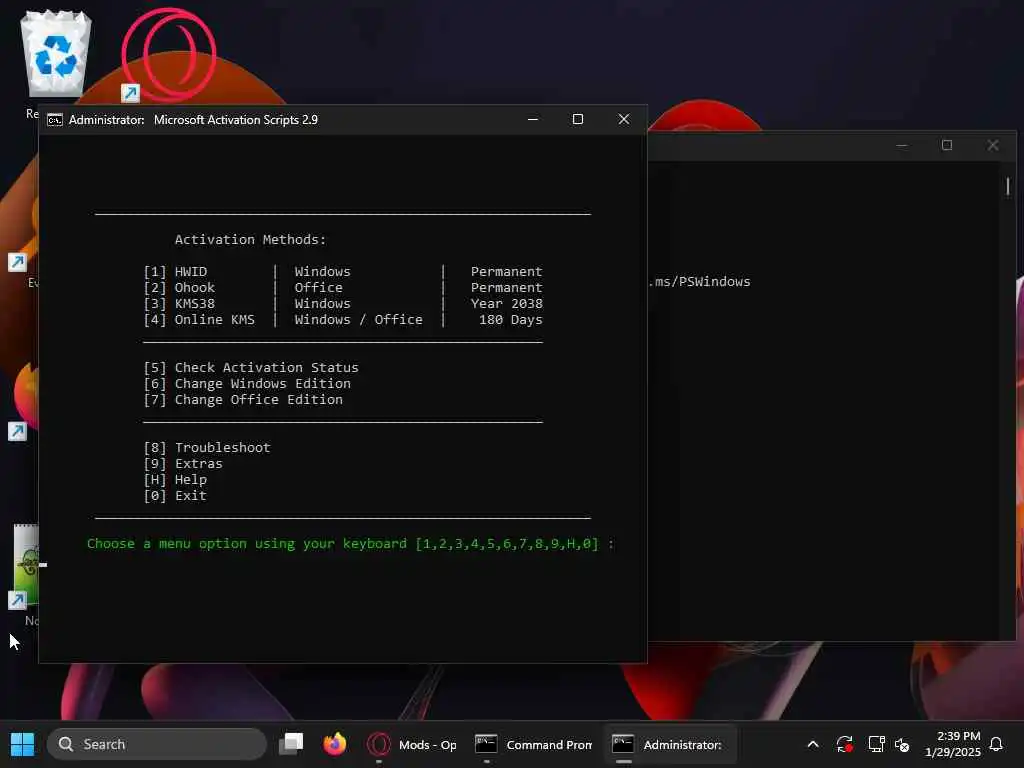This screenshot has height=768, width=1024.
Task: Click 'Windows / Office' text in row 4
Action: 359,320
